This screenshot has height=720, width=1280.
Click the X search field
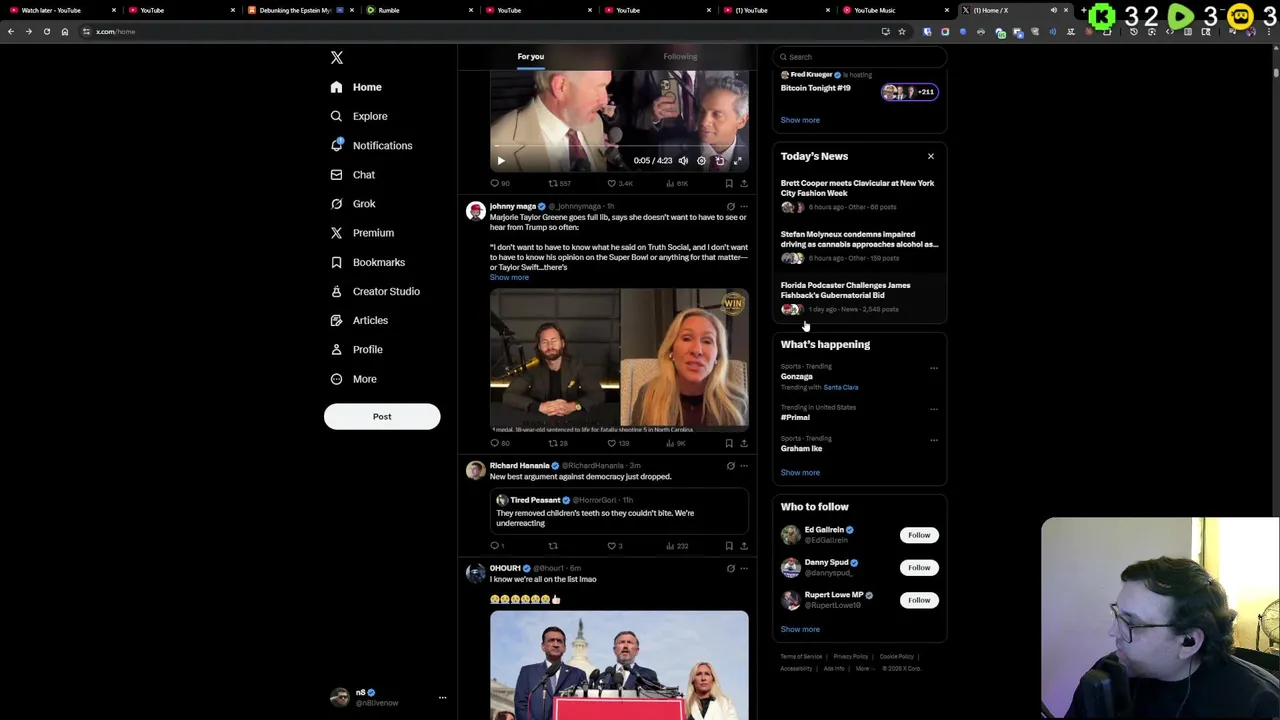[x=860, y=56]
